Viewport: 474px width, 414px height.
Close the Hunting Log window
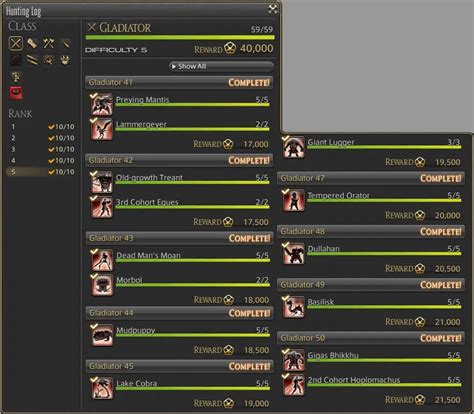pos(273,9)
